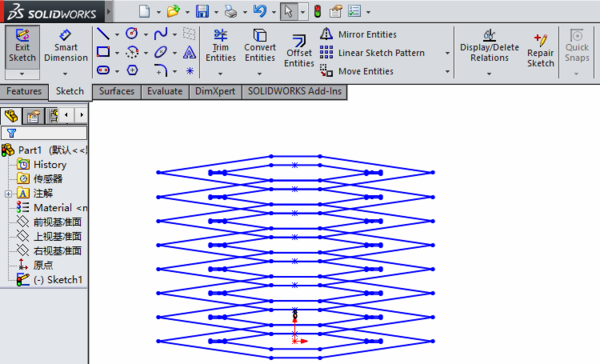This screenshot has width=600, height=364.
Task: Select the sketch Point tool
Action: [x=190, y=71]
